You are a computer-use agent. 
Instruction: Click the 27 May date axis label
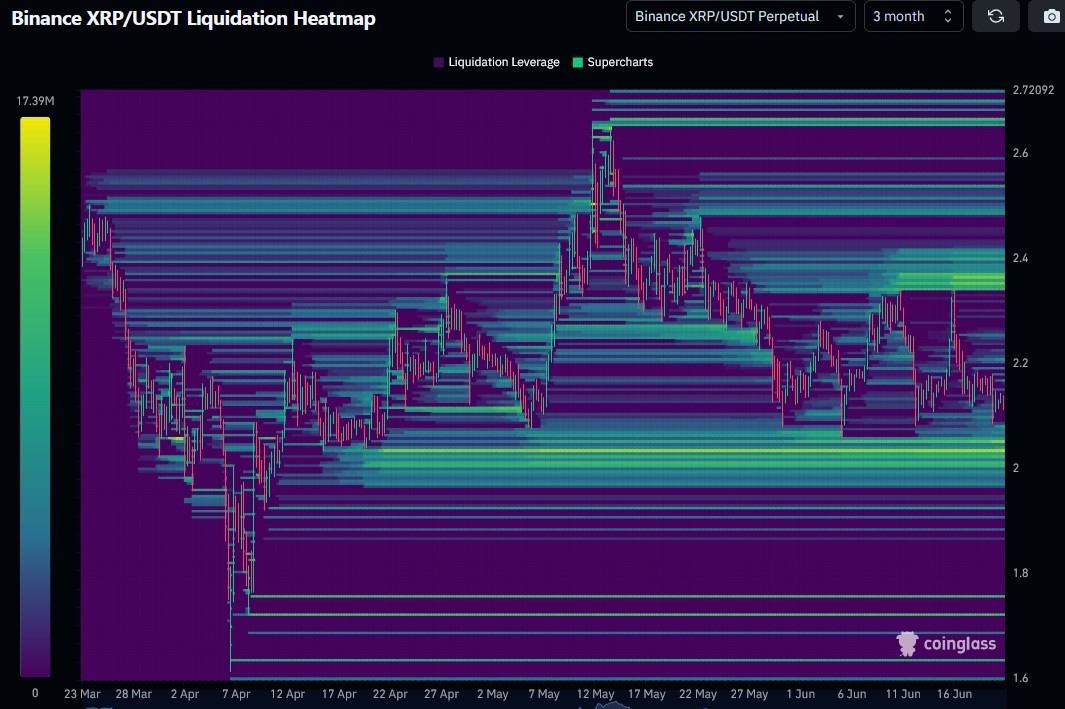pos(749,694)
